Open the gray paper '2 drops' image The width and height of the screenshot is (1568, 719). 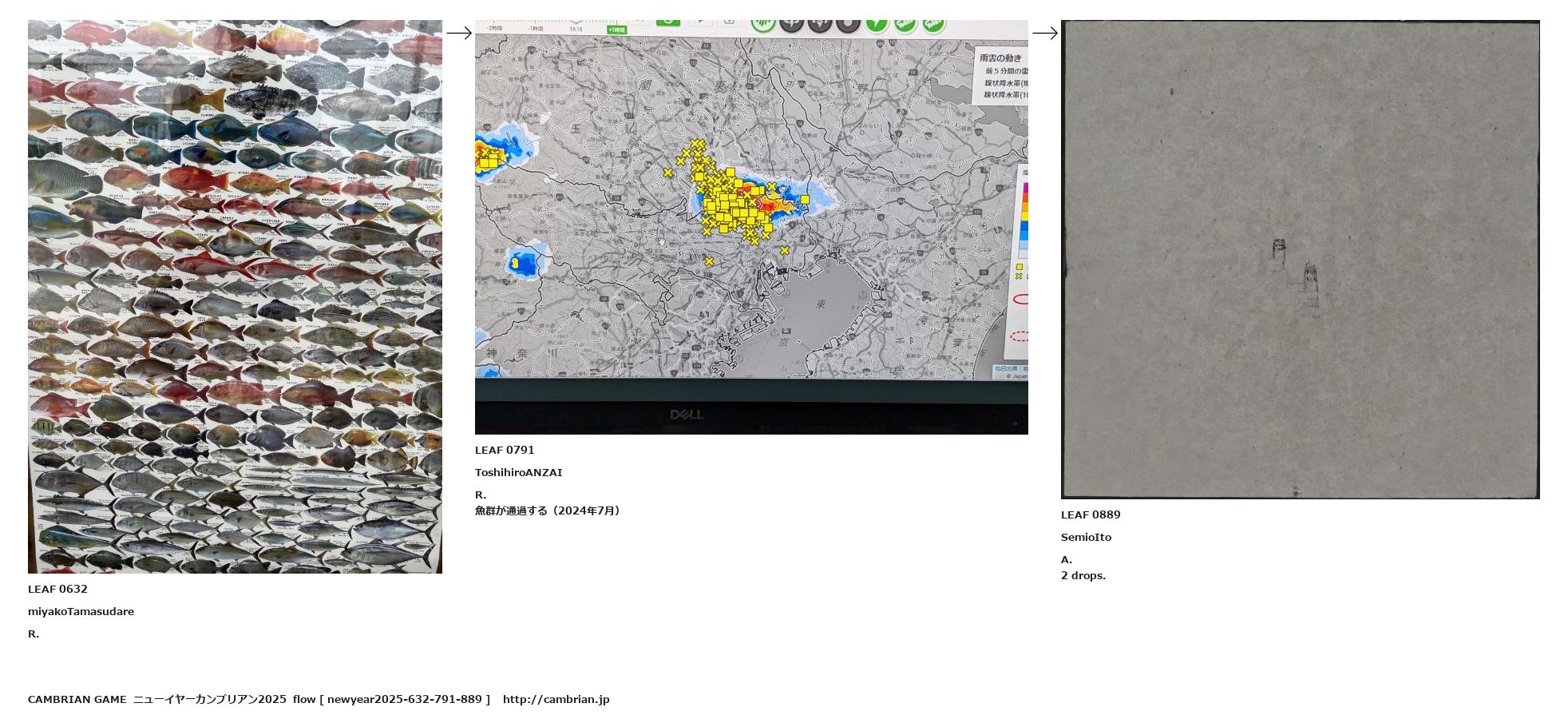[x=1300, y=260]
